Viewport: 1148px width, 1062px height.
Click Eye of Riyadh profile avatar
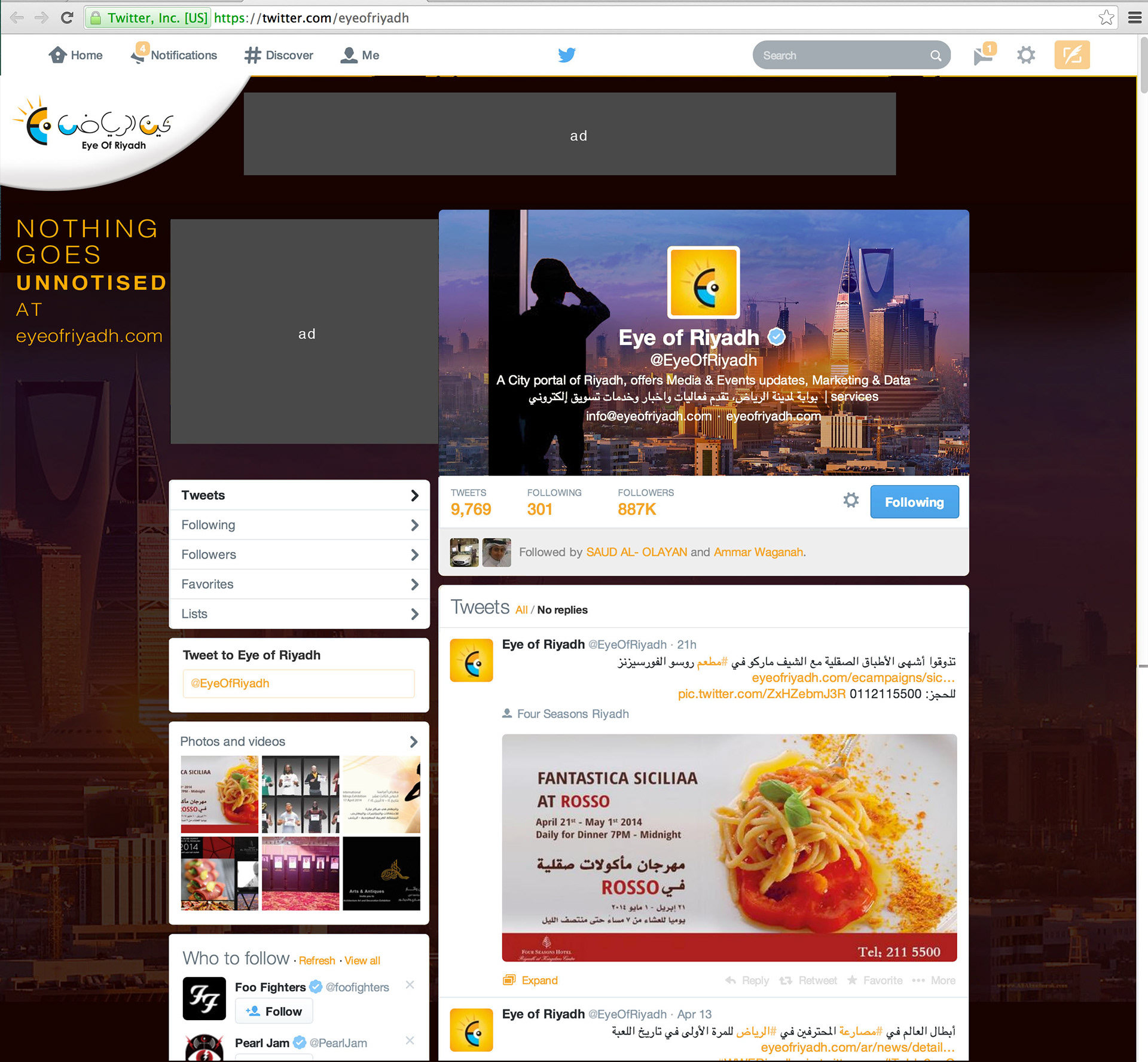pyautogui.click(x=704, y=282)
